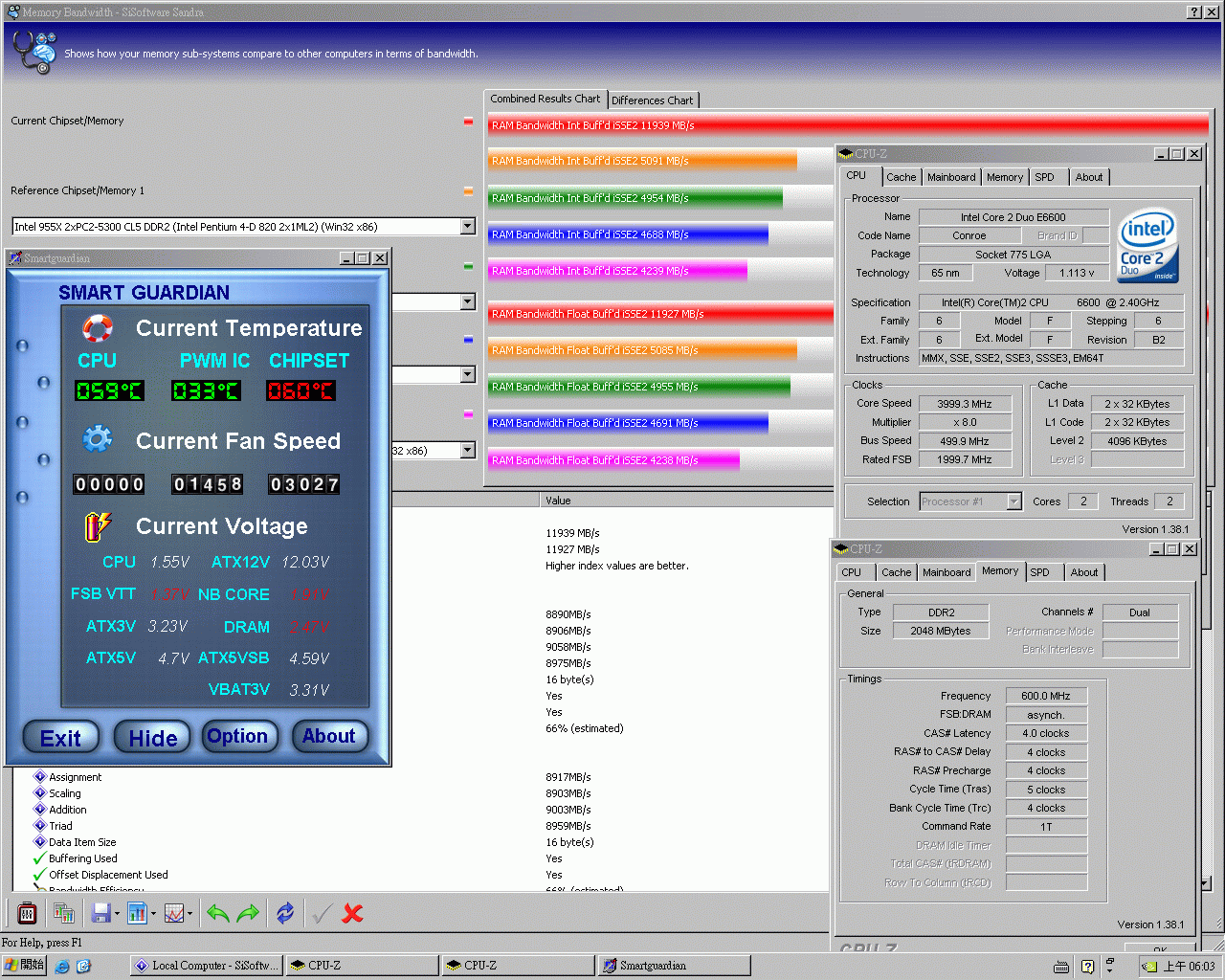The image size is (1225, 980).
Task: Open dropdown arrow next to save icon
Action: (117, 913)
